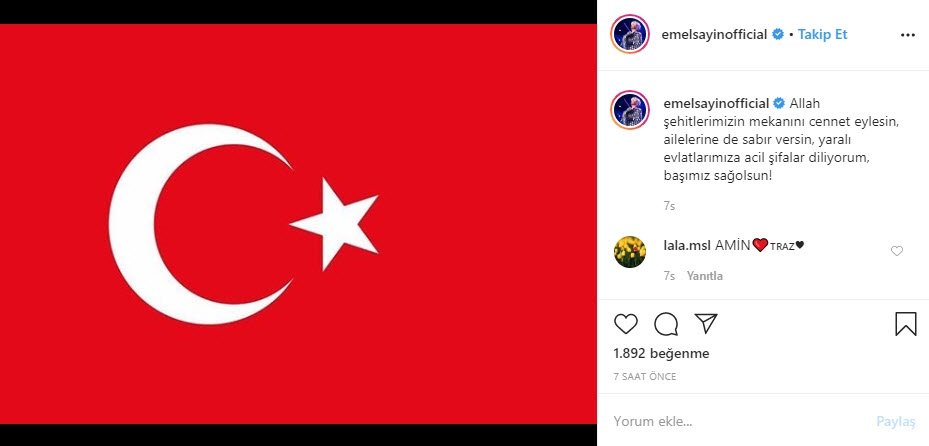Open the caption emelsayinofficial avatar
The width and height of the screenshot is (929, 446).
pos(630,110)
